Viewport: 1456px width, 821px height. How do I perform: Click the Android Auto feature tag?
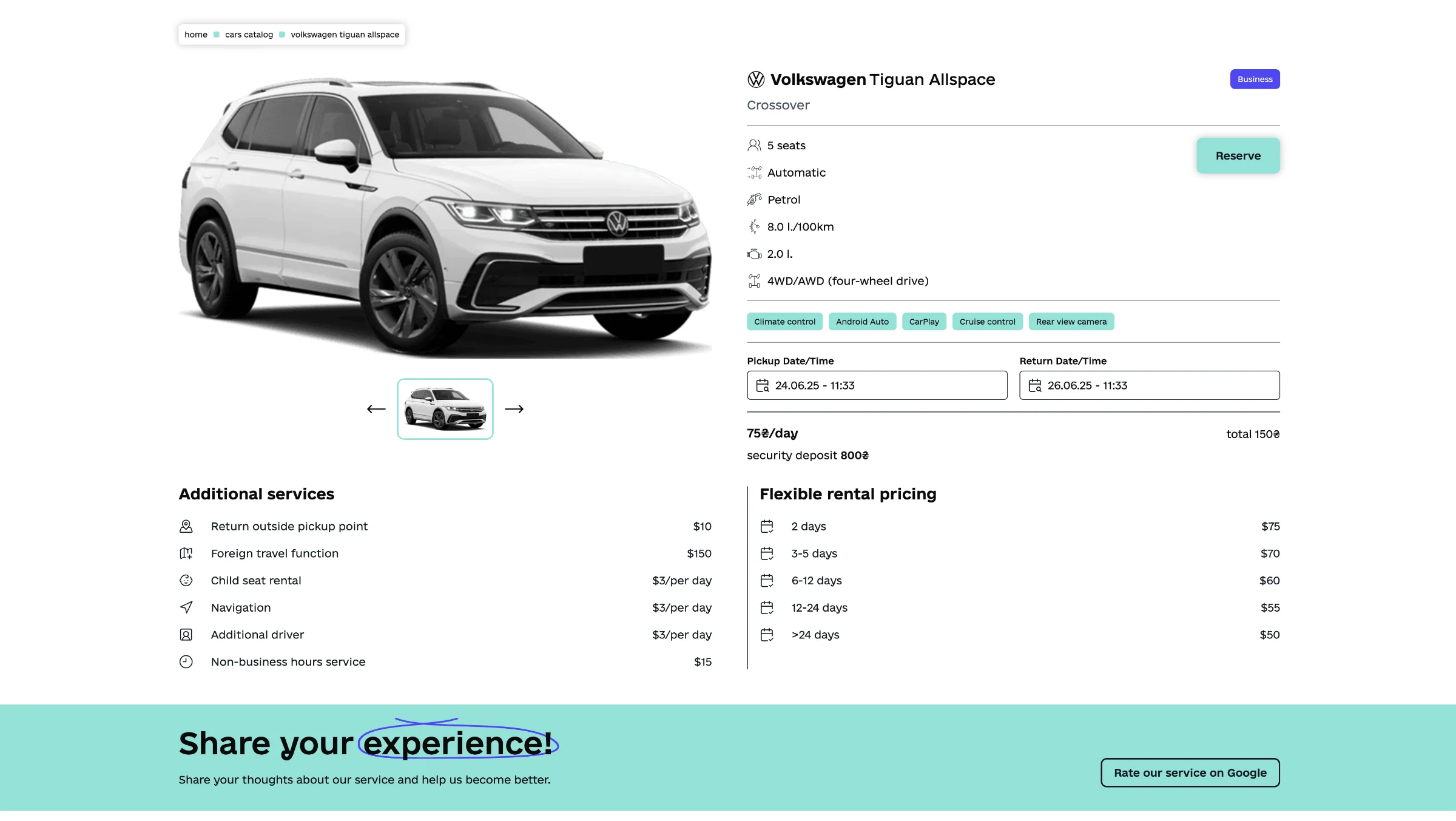862,322
